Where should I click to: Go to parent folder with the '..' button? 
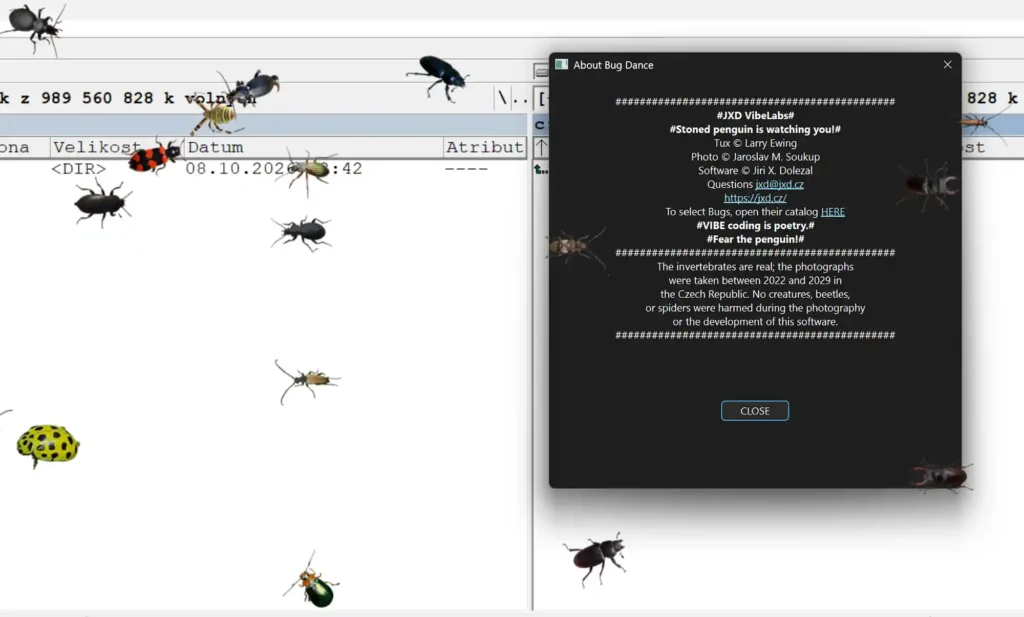(520, 99)
